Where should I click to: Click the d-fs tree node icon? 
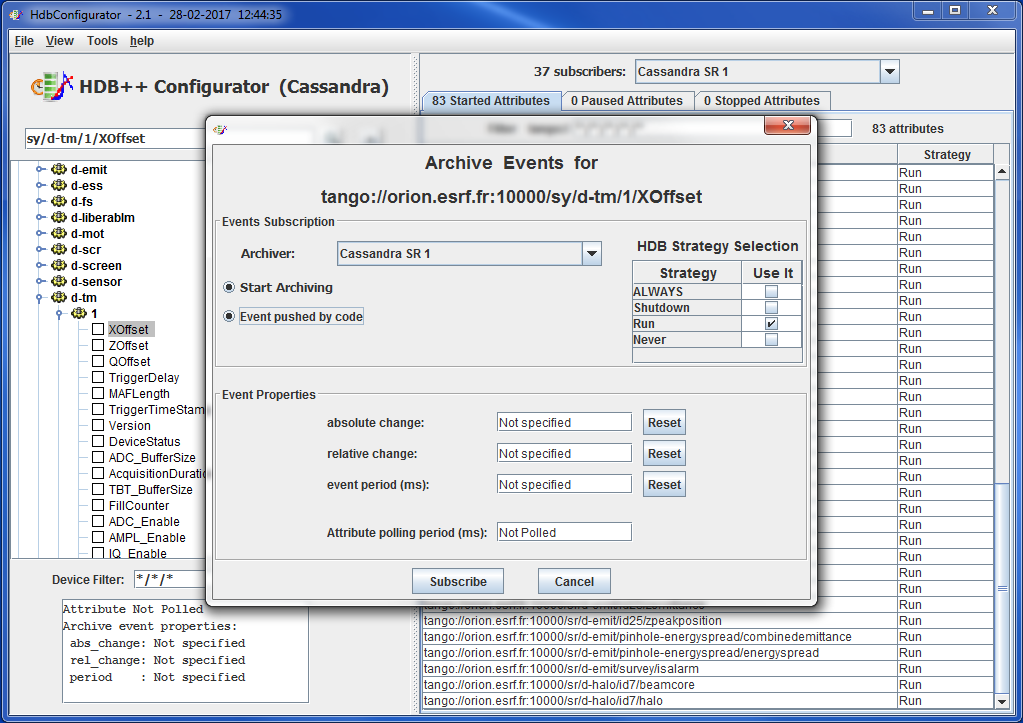(x=58, y=202)
